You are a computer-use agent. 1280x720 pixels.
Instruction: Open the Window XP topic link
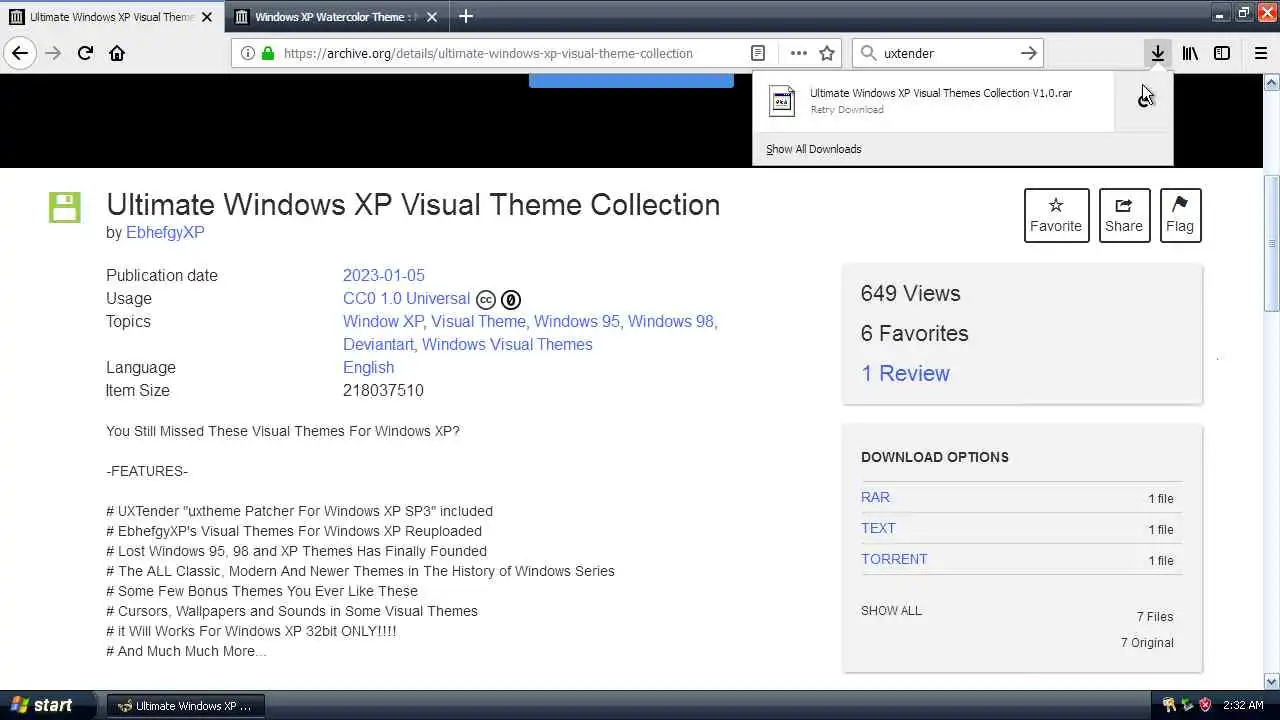[x=383, y=321]
